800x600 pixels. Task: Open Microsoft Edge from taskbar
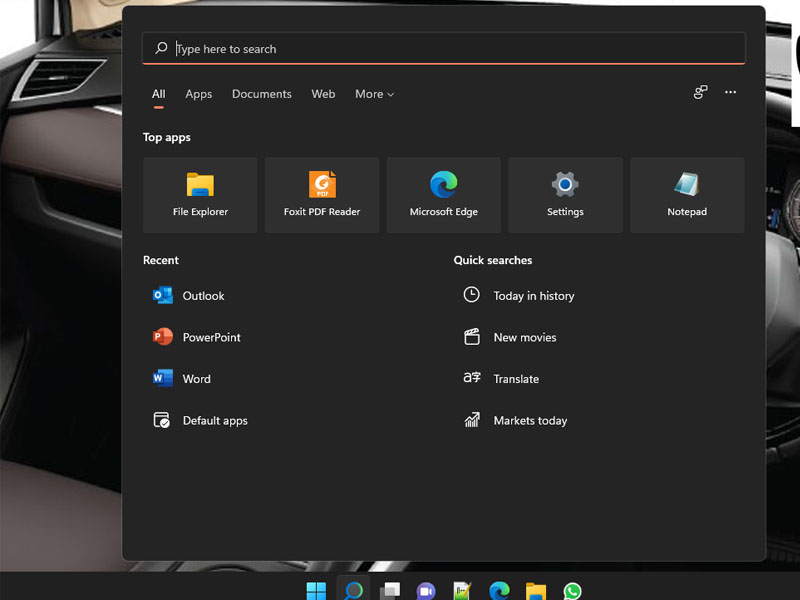[x=499, y=591]
